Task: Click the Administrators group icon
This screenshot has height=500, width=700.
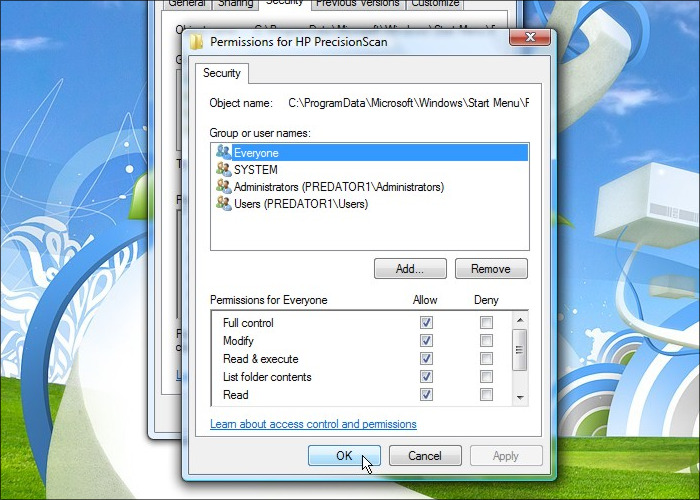Action: point(223,187)
